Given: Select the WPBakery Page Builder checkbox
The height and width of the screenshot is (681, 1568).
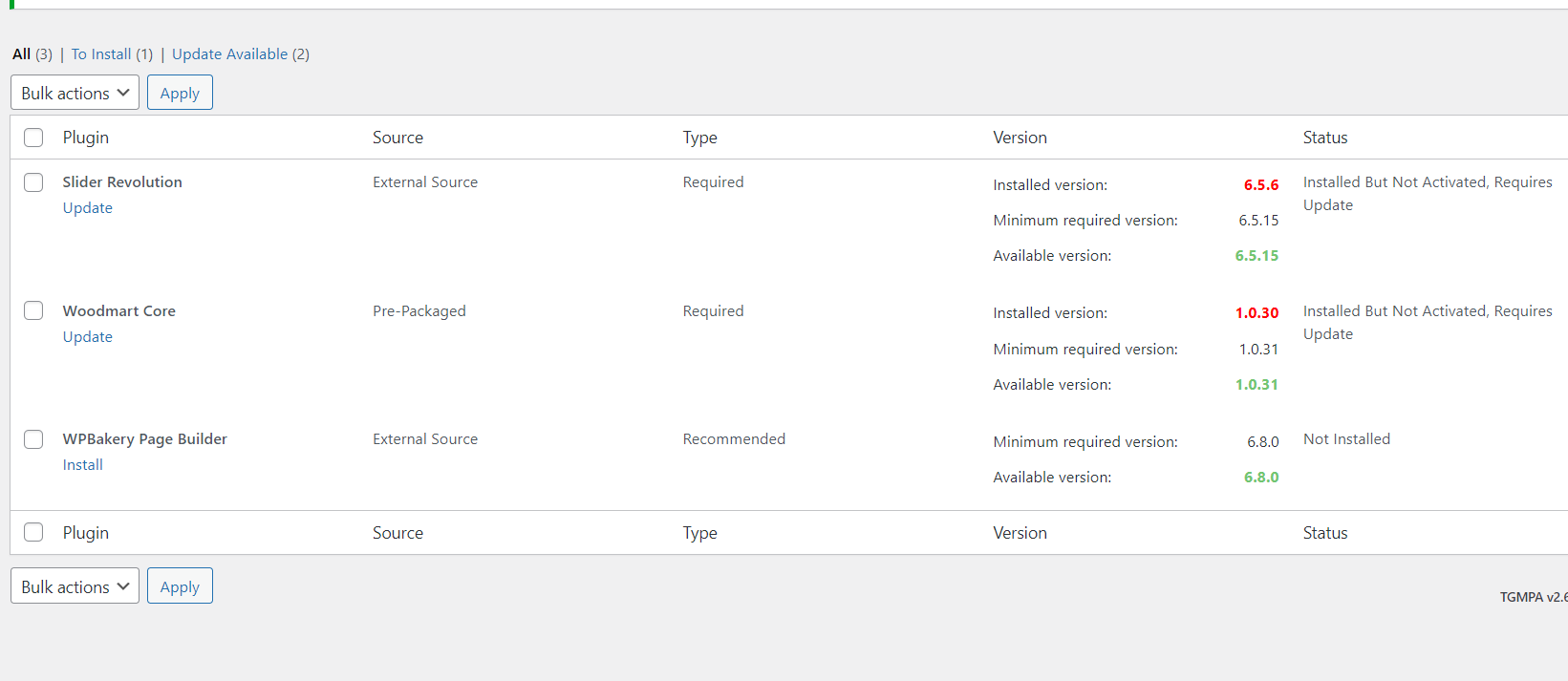Looking at the screenshot, I should [33, 439].
